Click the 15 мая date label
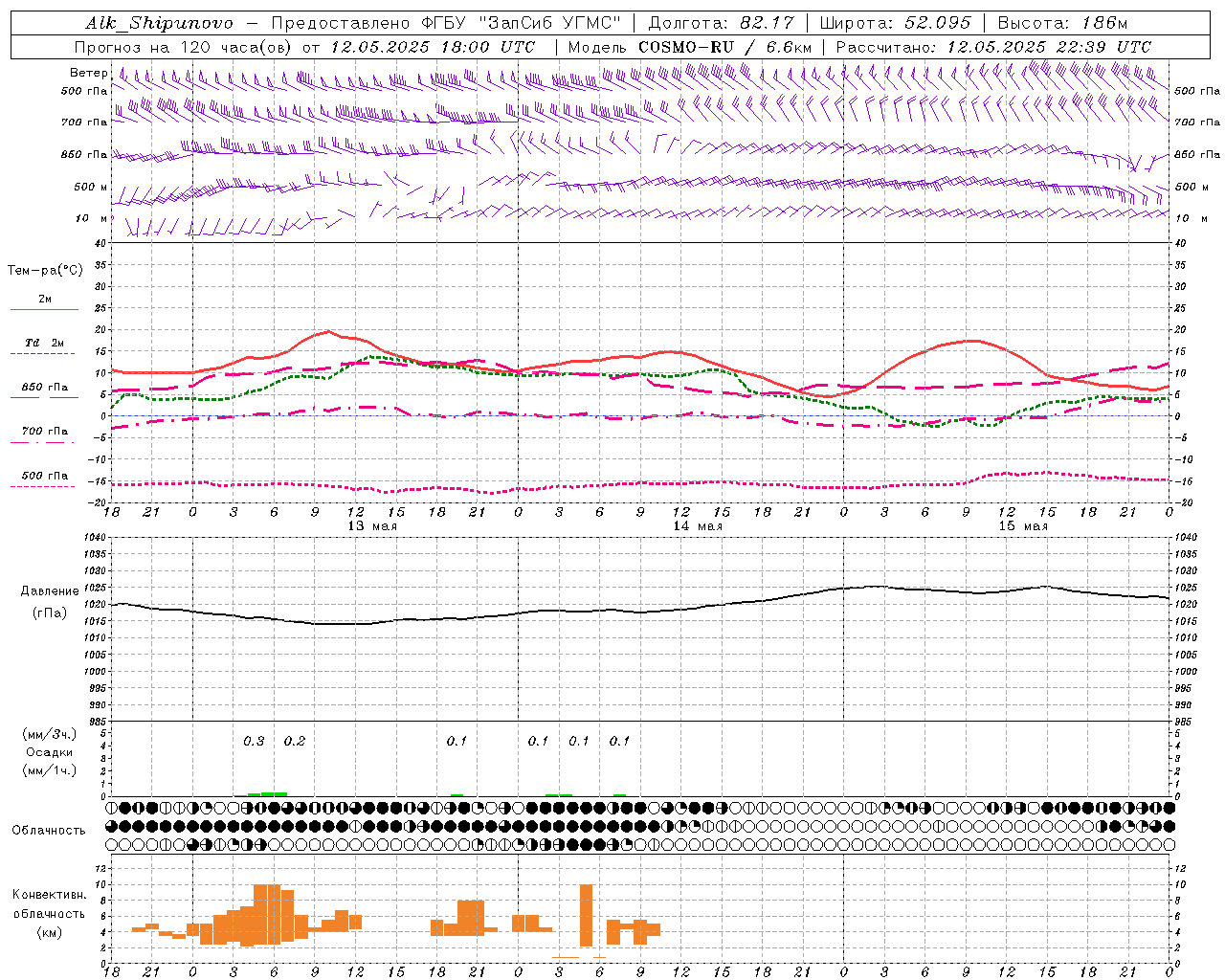Image resolution: width=1225 pixels, height=980 pixels. click(1023, 526)
